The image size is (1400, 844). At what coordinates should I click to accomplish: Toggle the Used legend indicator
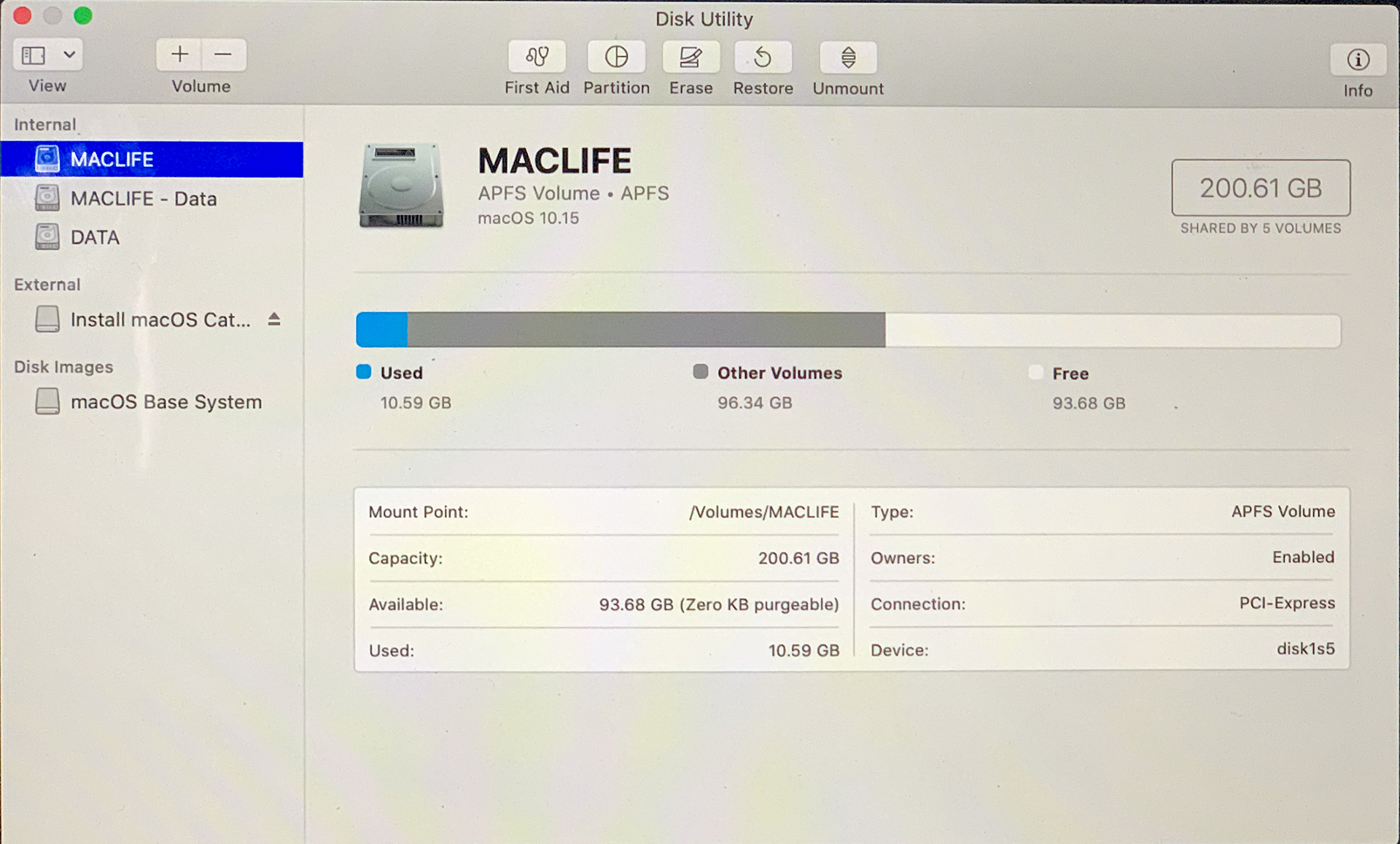coord(362,372)
